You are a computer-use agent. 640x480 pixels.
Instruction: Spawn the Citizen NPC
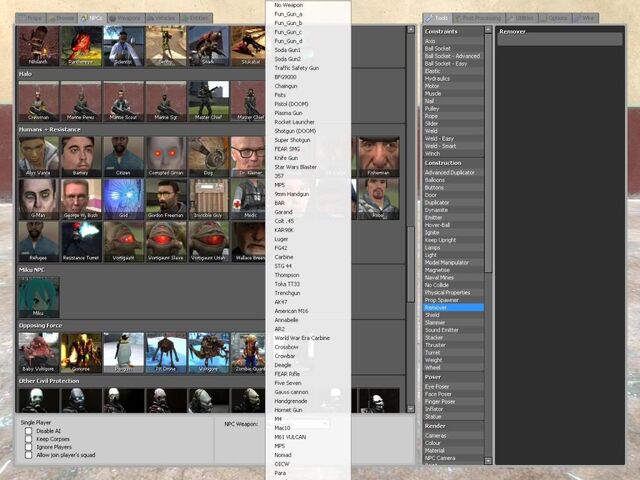click(x=123, y=156)
